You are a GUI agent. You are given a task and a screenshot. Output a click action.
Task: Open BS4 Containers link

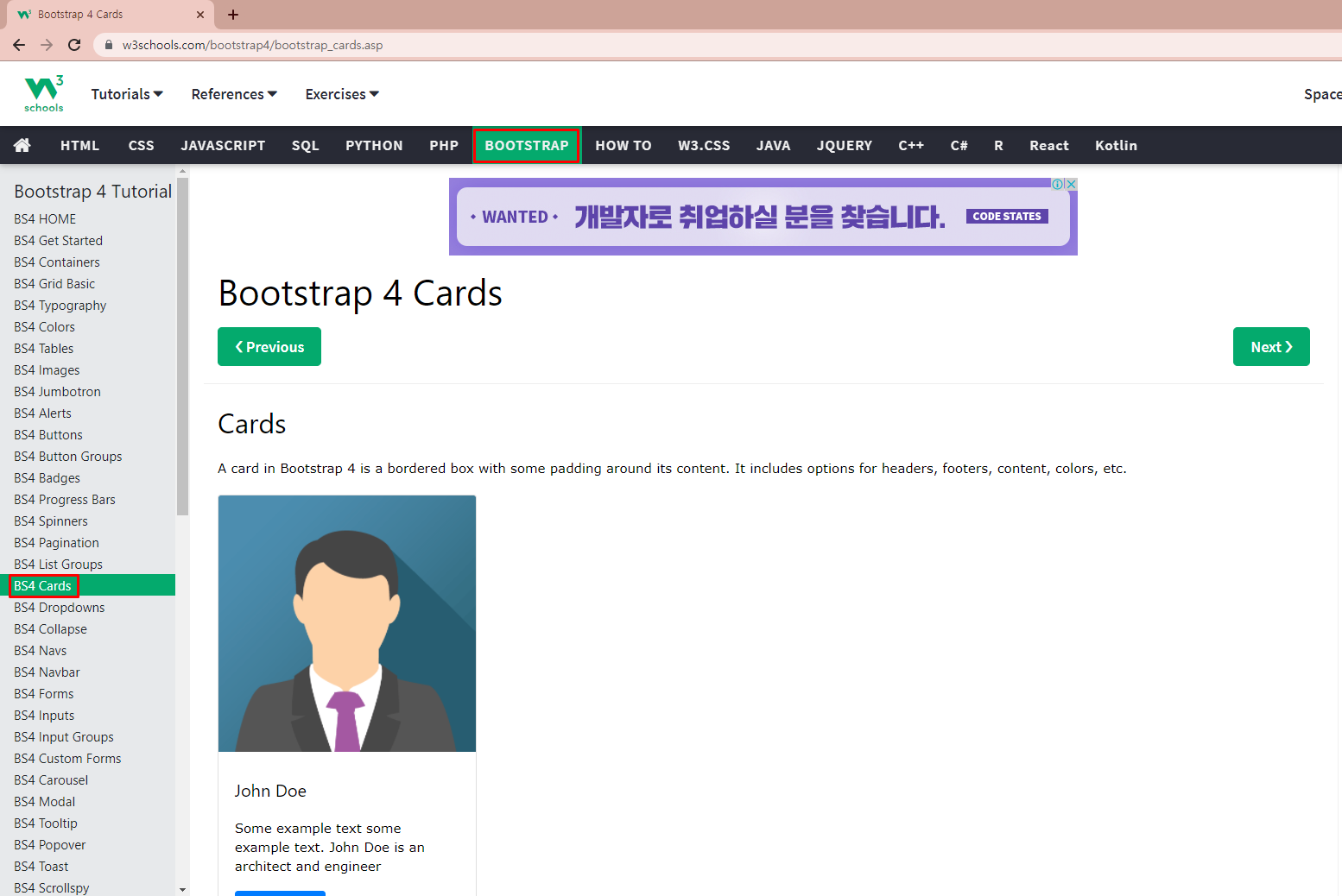pyautogui.click(x=57, y=262)
